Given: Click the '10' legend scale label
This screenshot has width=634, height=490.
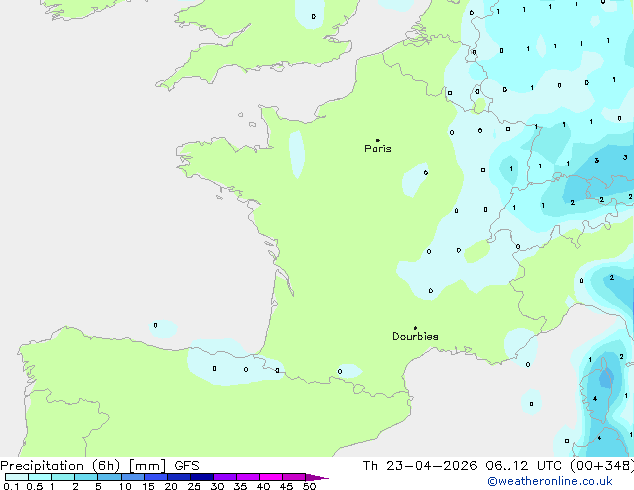Looking at the screenshot, I should 125,486.
